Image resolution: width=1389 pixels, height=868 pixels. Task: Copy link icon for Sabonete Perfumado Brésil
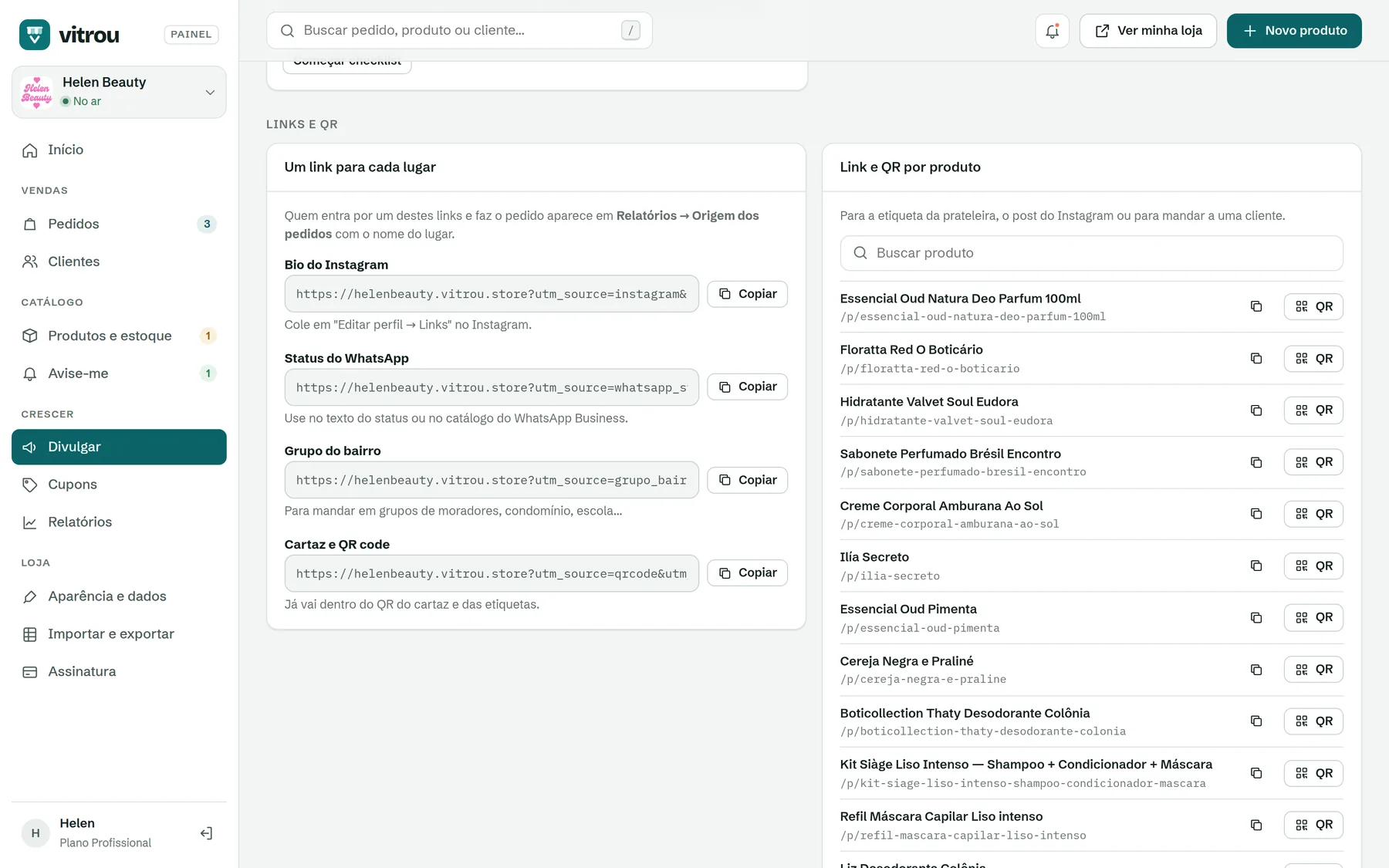tap(1256, 462)
